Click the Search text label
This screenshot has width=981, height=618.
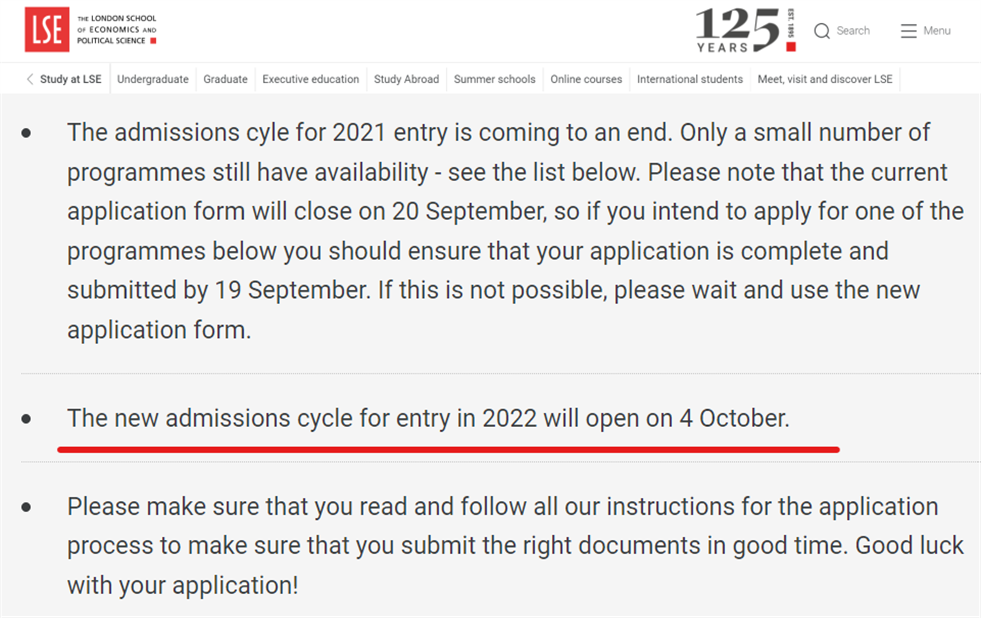coord(853,31)
